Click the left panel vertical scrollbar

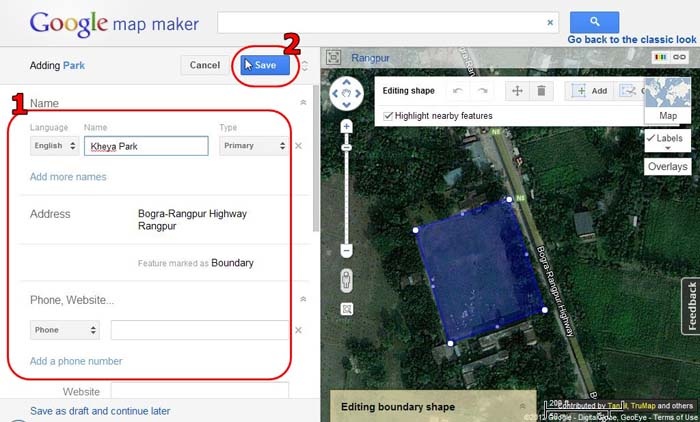pyautogui.click(x=316, y=158)
